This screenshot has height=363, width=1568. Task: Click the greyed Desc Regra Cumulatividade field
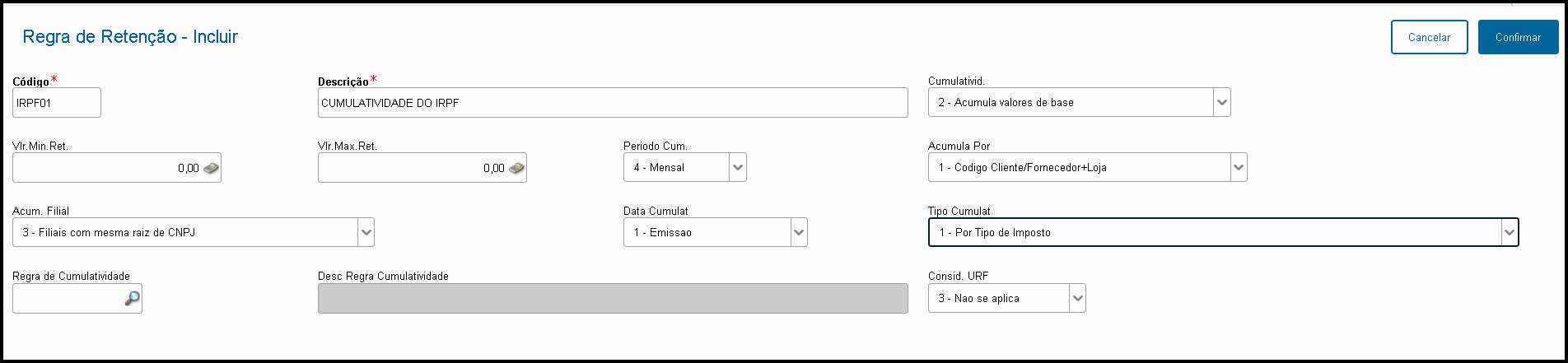click(x=612, y=299)
